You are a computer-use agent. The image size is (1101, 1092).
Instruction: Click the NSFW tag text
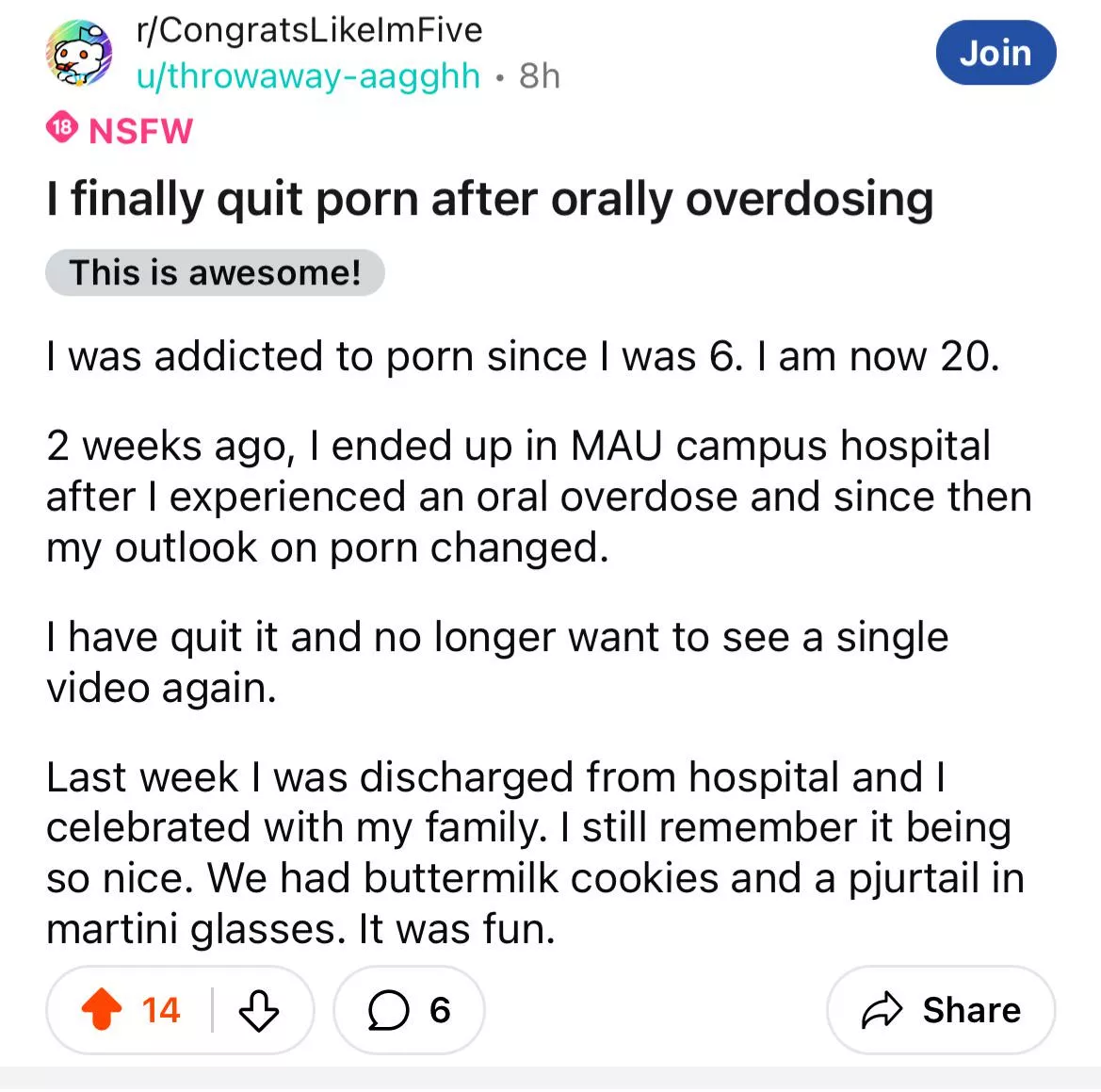[x=140, y=131]
